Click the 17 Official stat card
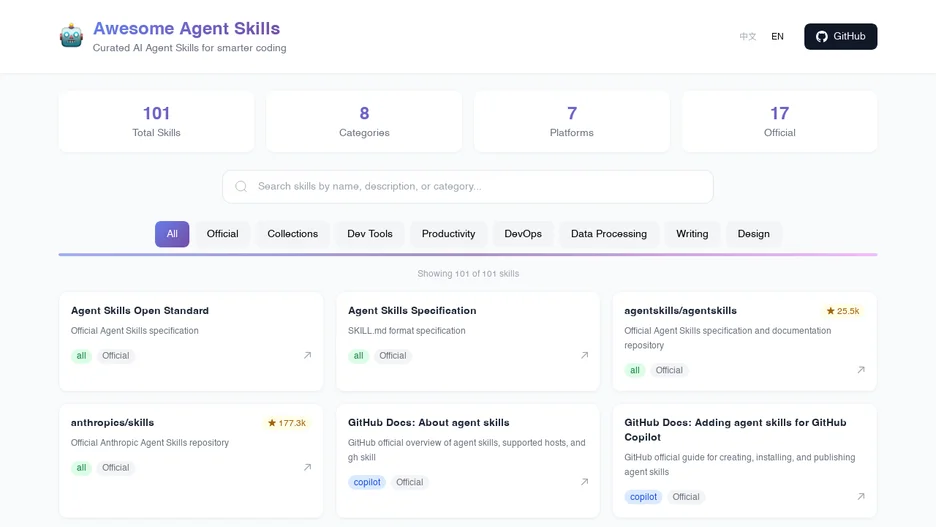 pyautogui.click(x=780, y=121)
